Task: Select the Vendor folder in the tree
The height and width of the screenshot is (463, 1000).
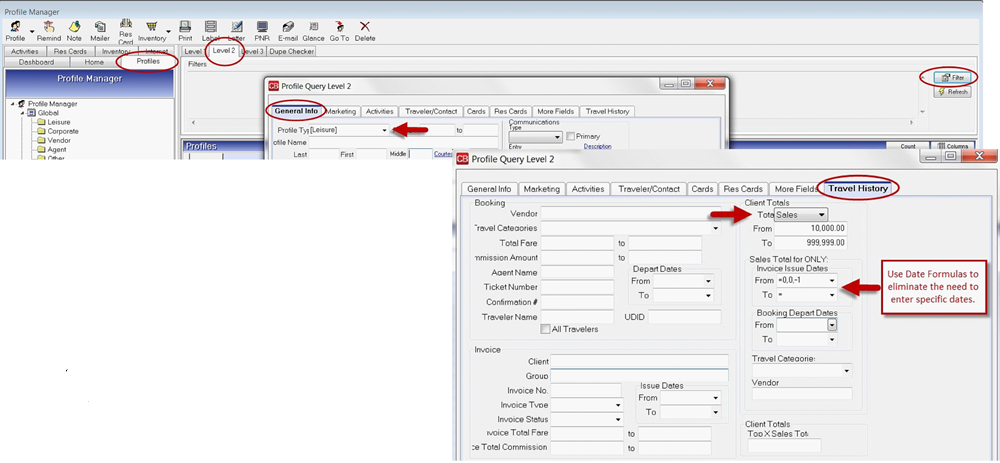Action: point(59,140)
